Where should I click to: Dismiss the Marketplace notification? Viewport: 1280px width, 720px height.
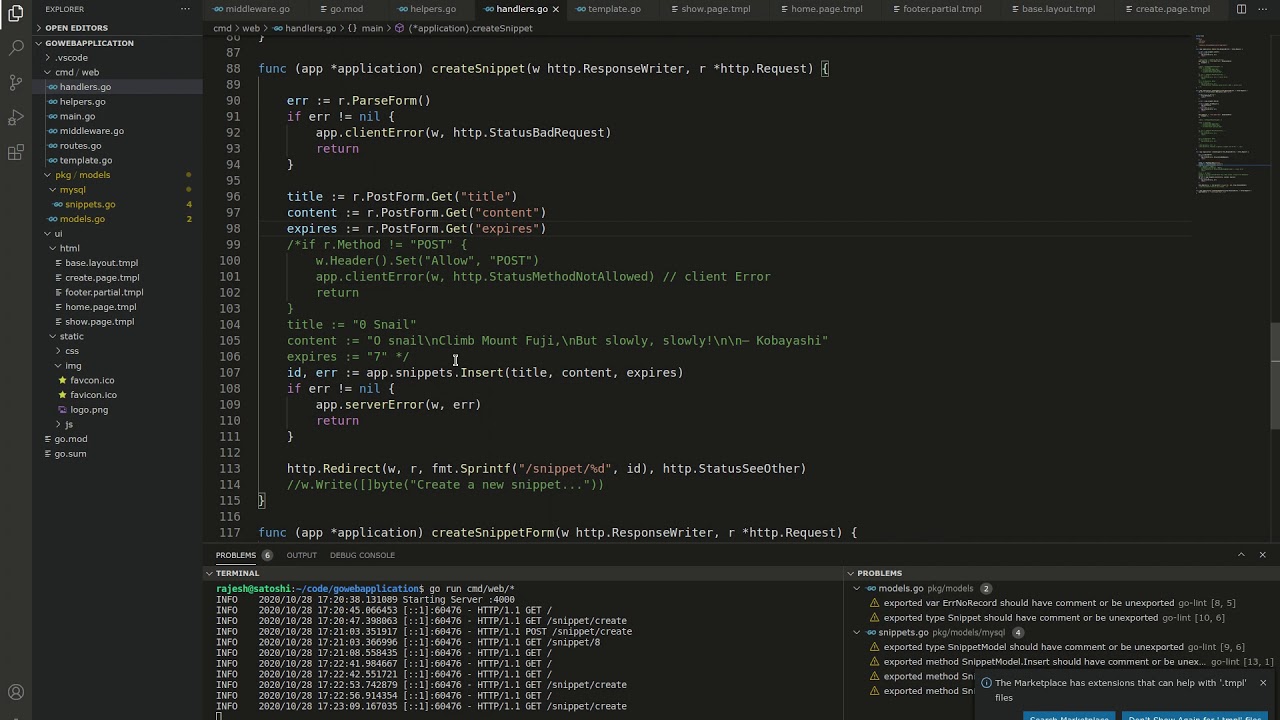pyautogui.click(x=1263, y=683)
